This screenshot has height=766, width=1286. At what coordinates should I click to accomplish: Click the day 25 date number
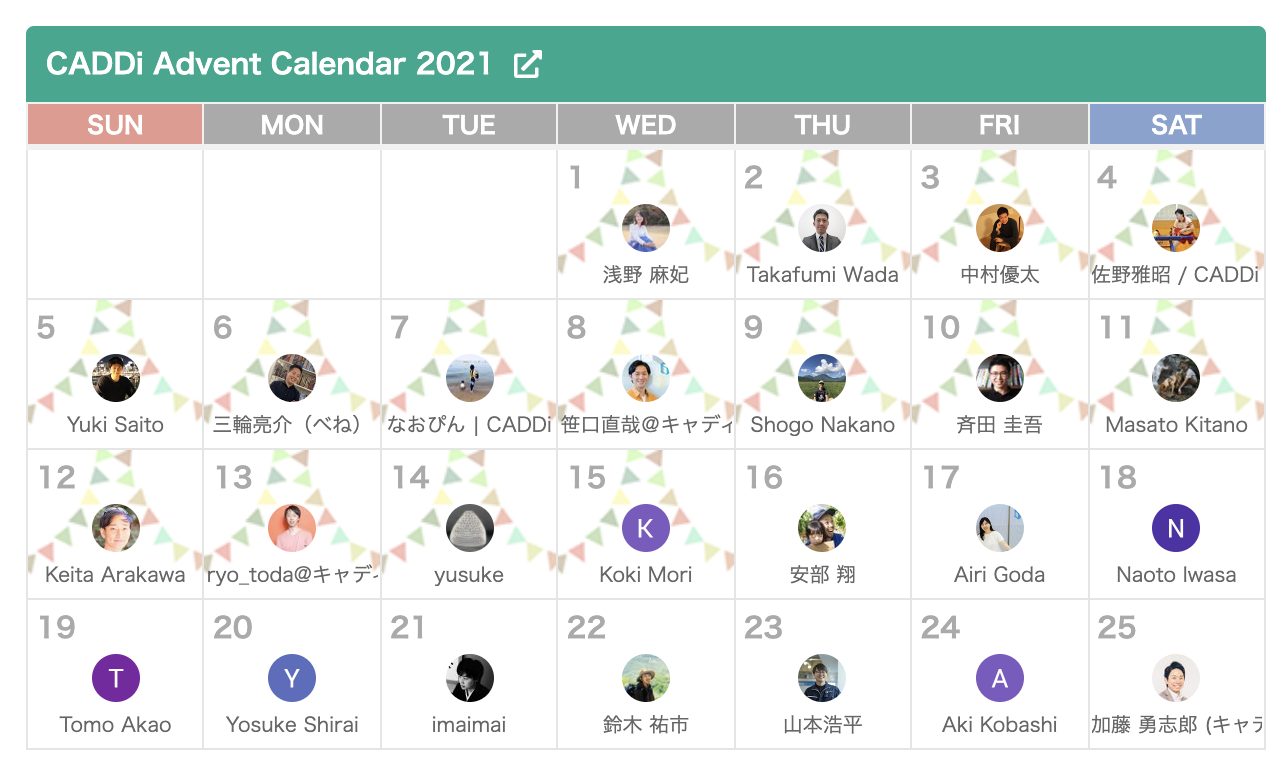pos(1116,628)
